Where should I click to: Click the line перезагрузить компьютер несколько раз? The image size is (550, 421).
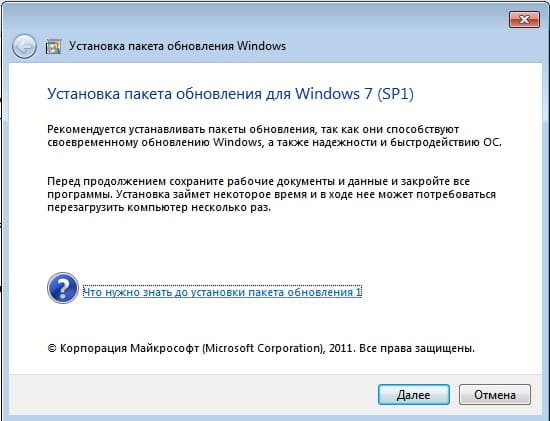coord(159,207)
